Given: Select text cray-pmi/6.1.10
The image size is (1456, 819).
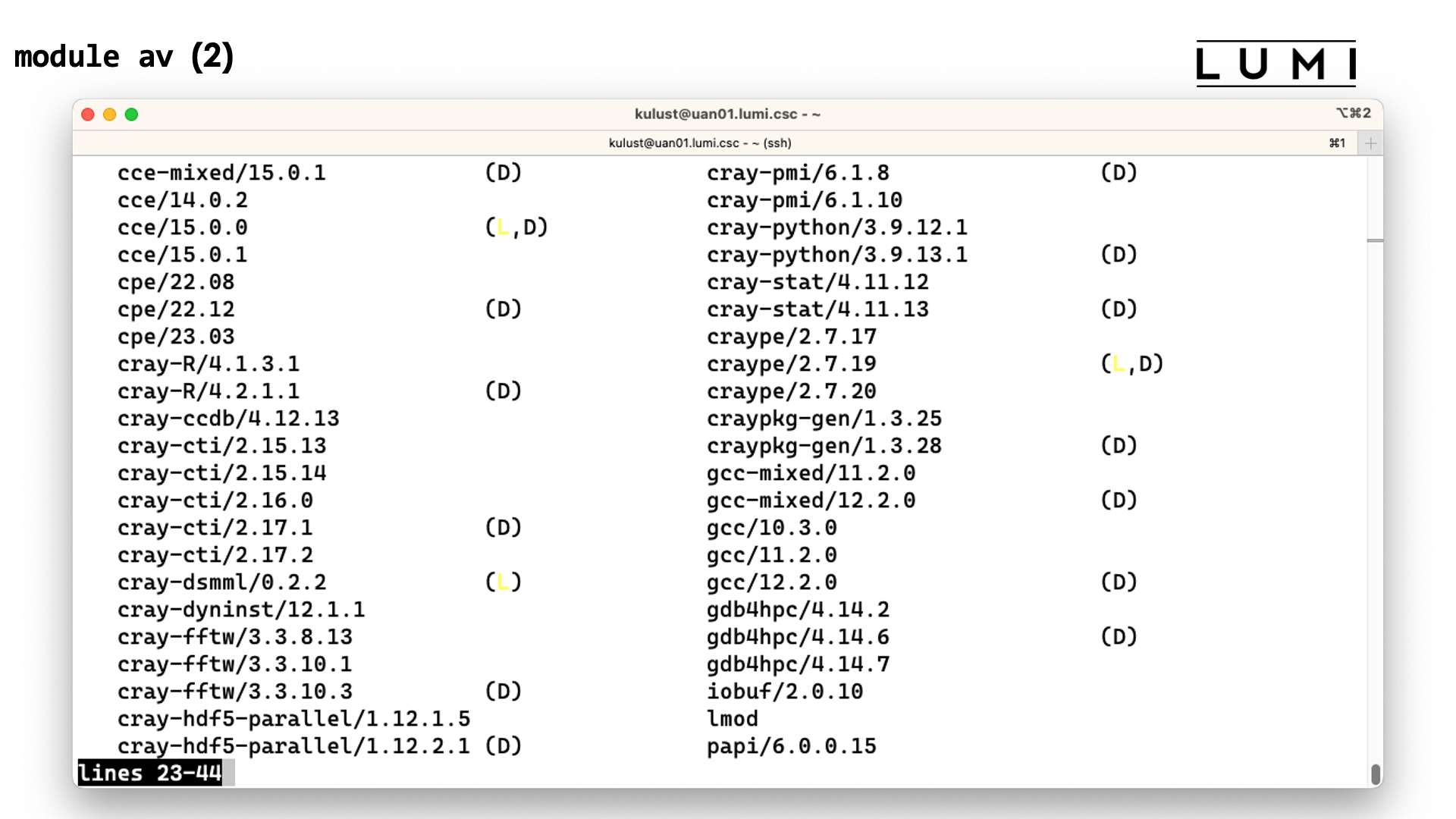Looking at the screenshot, I should coord(805,200).
